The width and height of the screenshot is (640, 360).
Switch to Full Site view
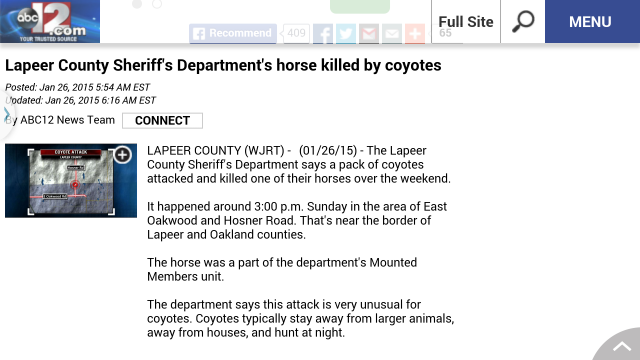(x=466, y=21)
